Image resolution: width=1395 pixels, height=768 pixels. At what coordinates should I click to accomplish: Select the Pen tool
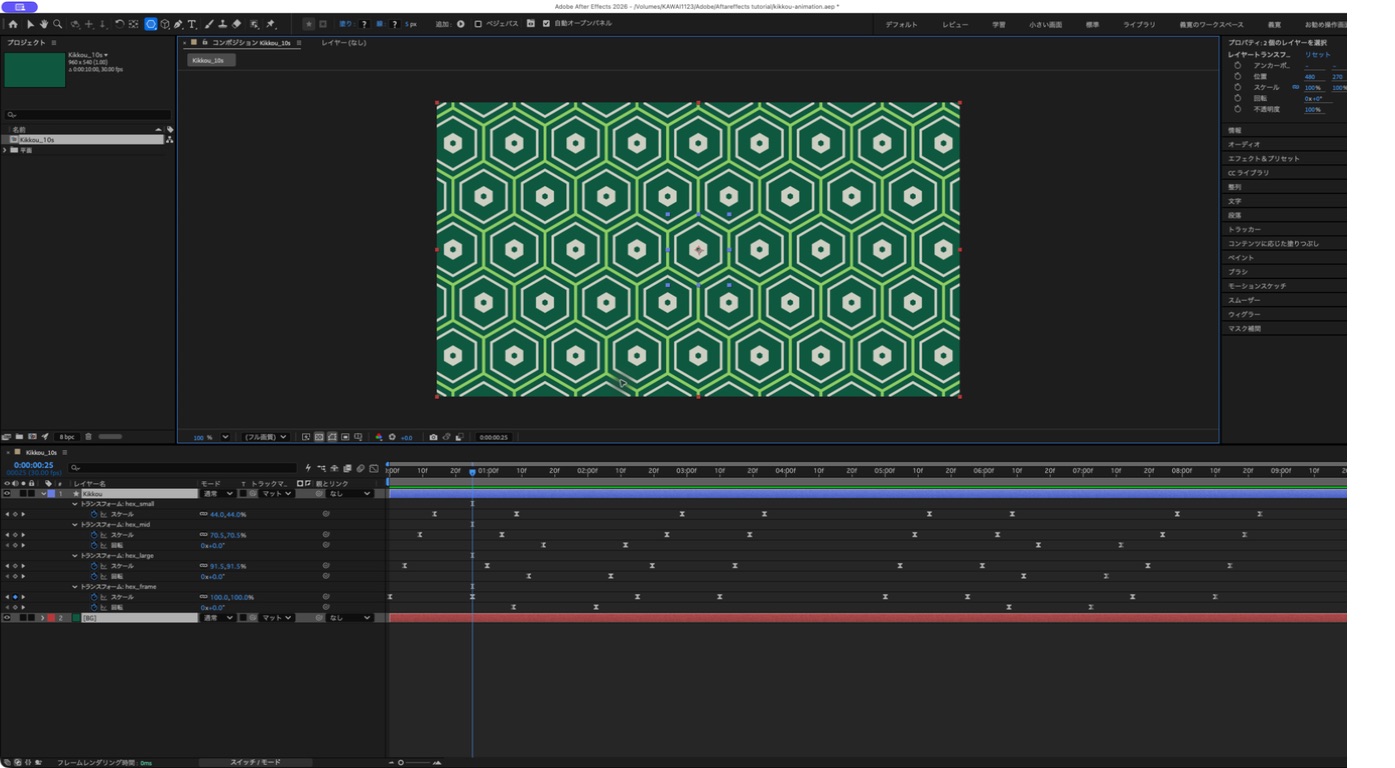(x=178, y=24)
